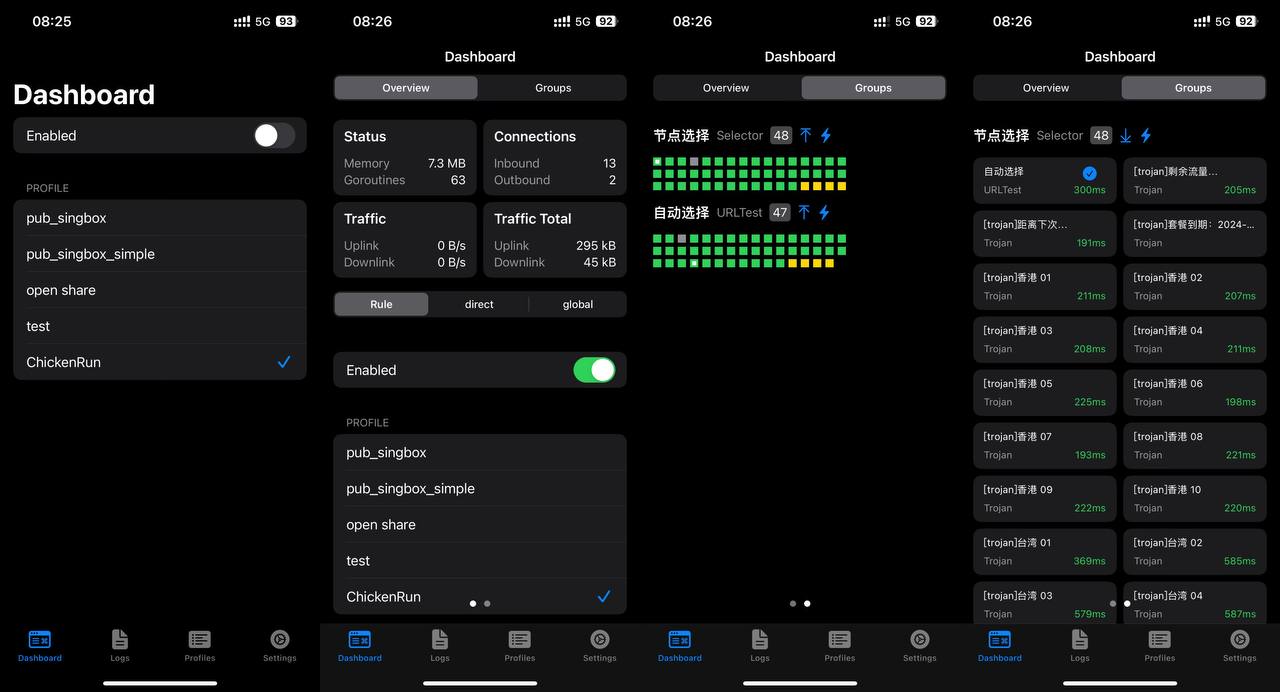
Task: Expand 节点选择 Selector group showing the square grid
Action: click(x=805, y=135)
